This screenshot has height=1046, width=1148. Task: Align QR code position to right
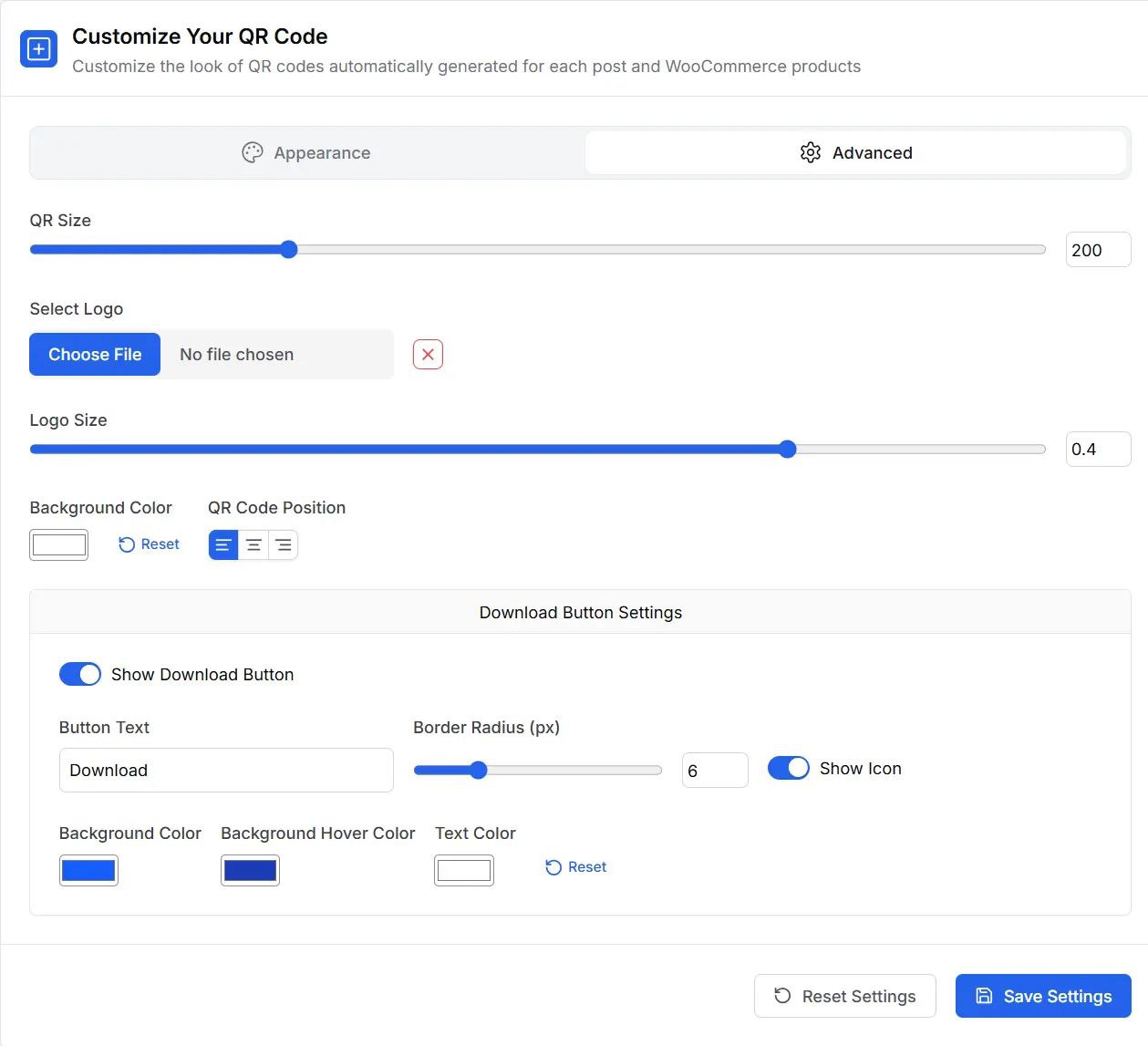click(284, 545)
